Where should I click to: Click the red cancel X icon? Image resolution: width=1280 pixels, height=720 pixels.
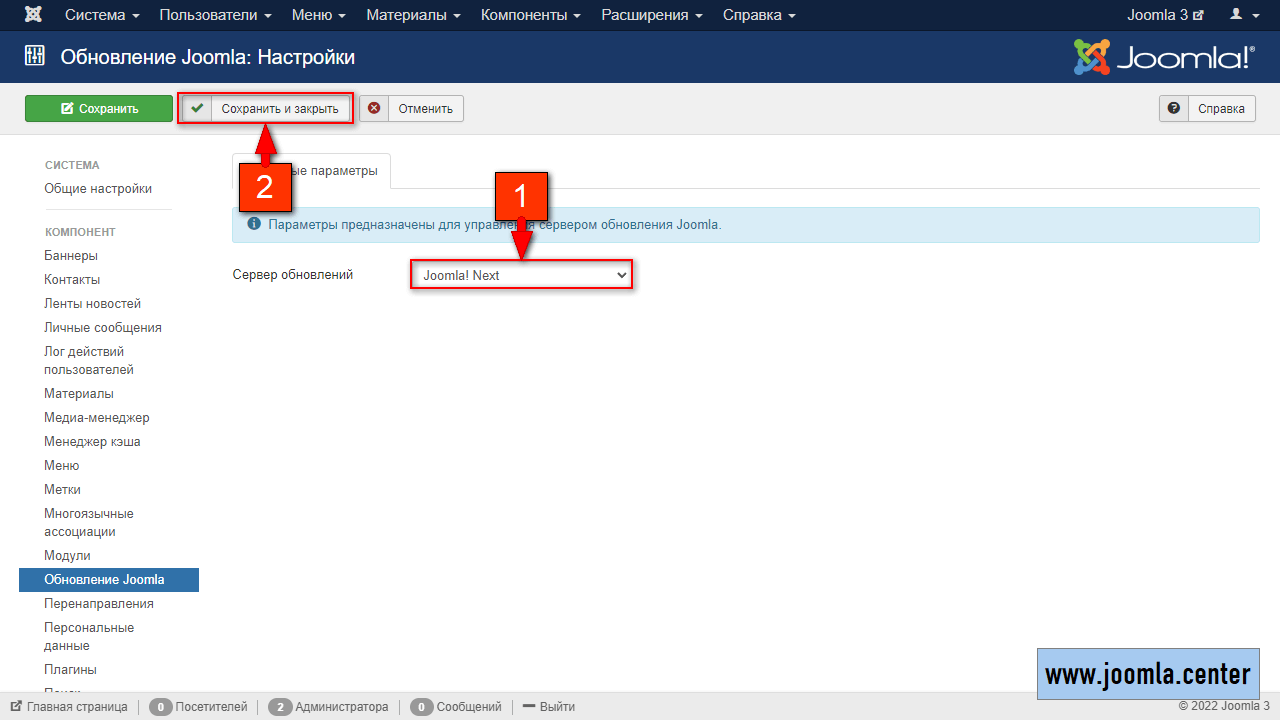click(374, 109)
